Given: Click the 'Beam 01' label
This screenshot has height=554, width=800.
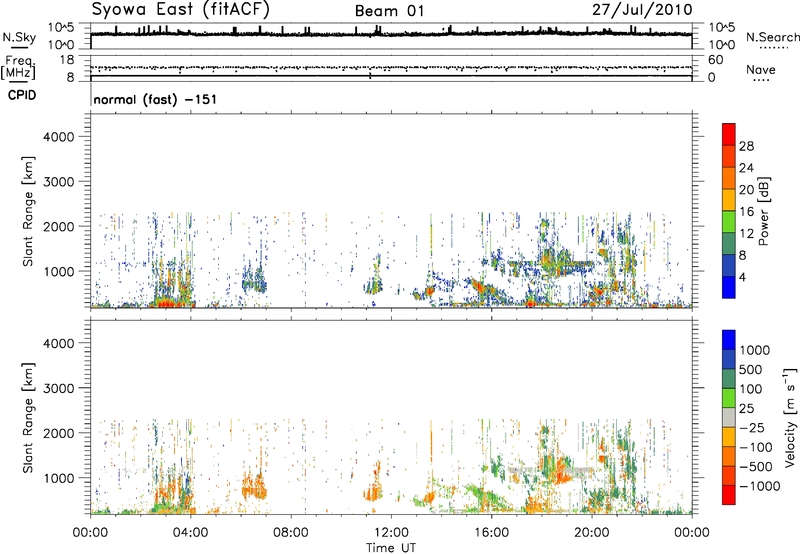Looking at the screenshot, I should point(389,11).
